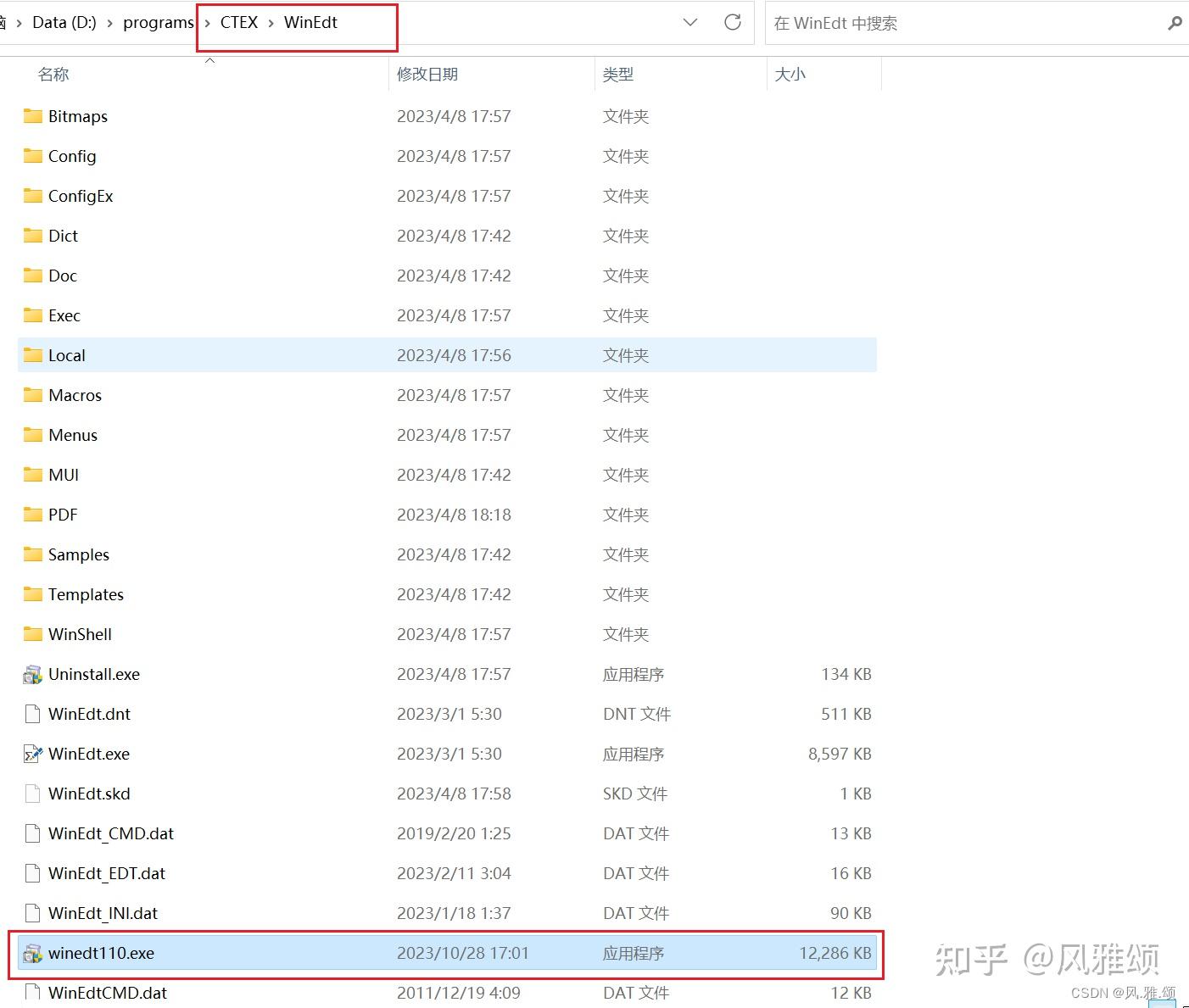This screenshot has width=1189, height=1008.
Task: Click the refresh icon in the address bar
Action: pyautogui.click(x=732, y=23)
